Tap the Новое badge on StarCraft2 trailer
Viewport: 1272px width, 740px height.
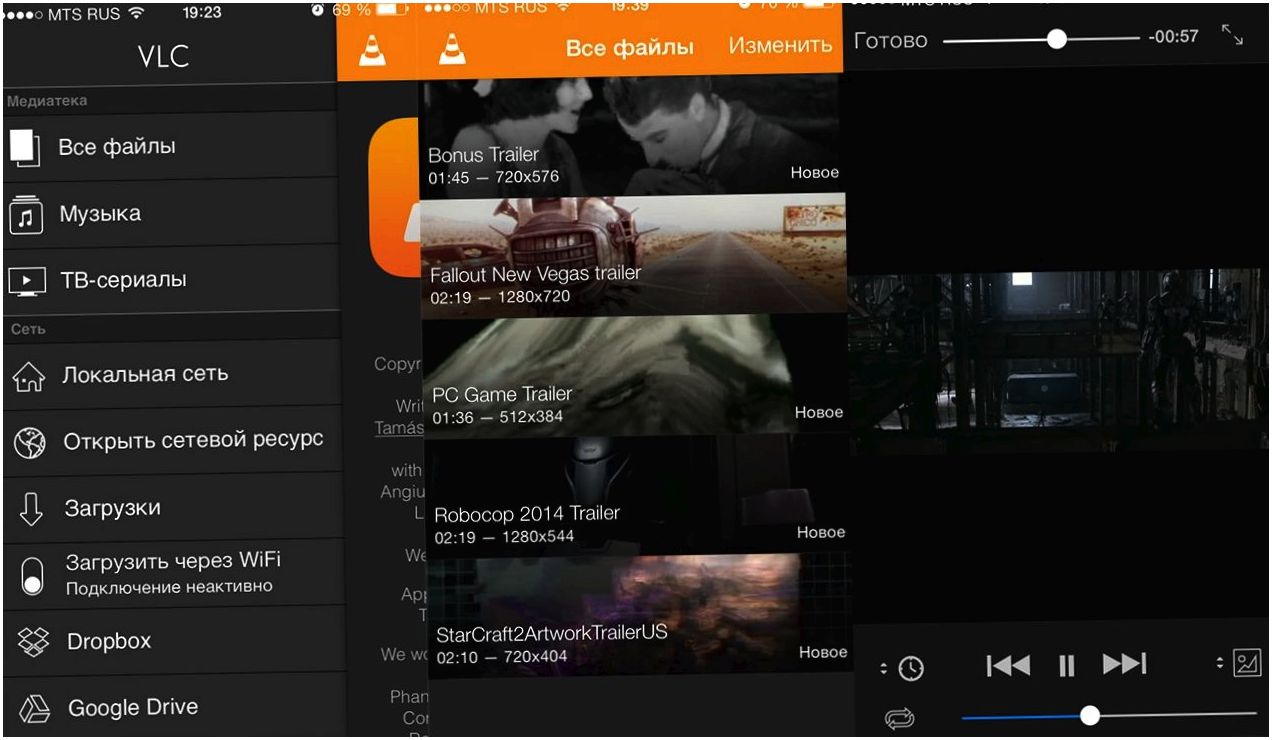coord(823,652)
